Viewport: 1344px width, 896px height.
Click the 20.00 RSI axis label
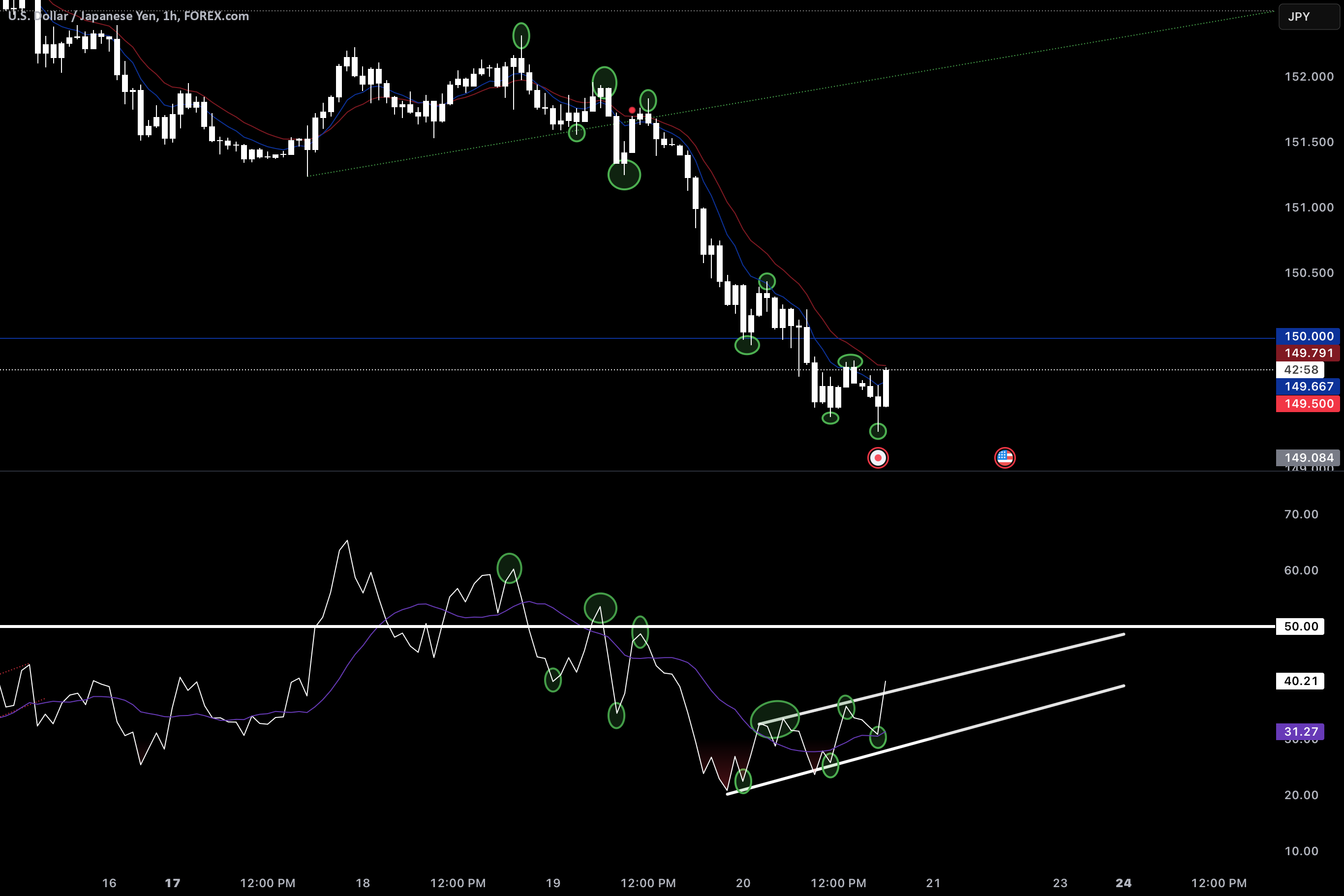[x=1301, y=795]
